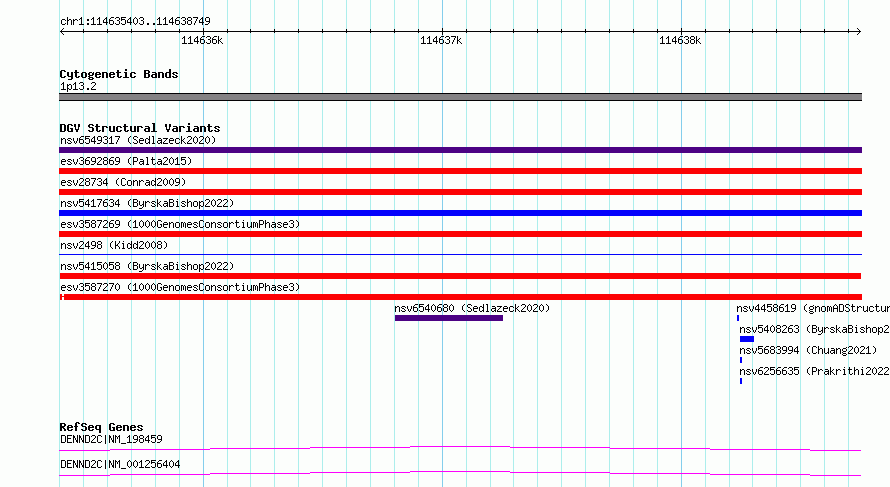The width and height of the screenshot is (890, 487).
Task: Click the nsv6540680 (Sedlazeck2020) short purple bar
Action: click(449, 318)
